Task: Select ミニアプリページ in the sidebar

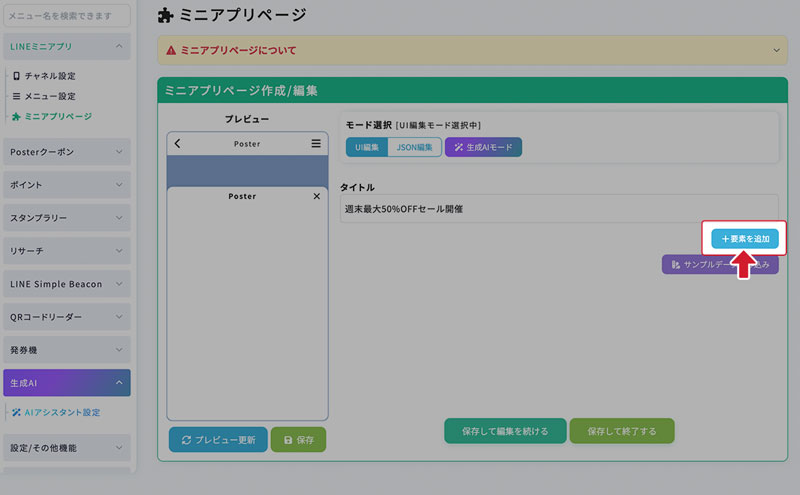Action: click(58, 116)
